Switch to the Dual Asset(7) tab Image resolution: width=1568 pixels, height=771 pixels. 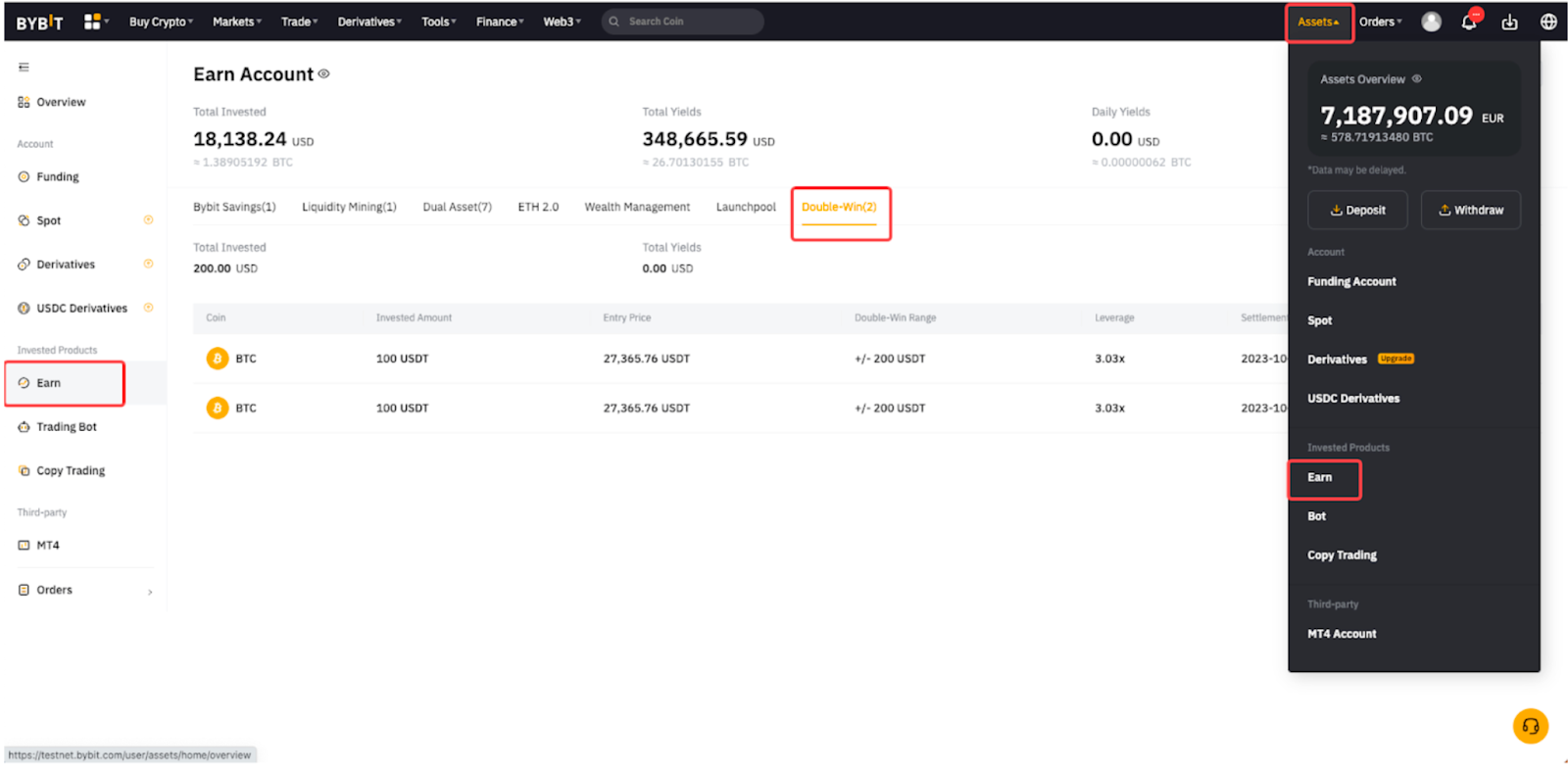457,207
